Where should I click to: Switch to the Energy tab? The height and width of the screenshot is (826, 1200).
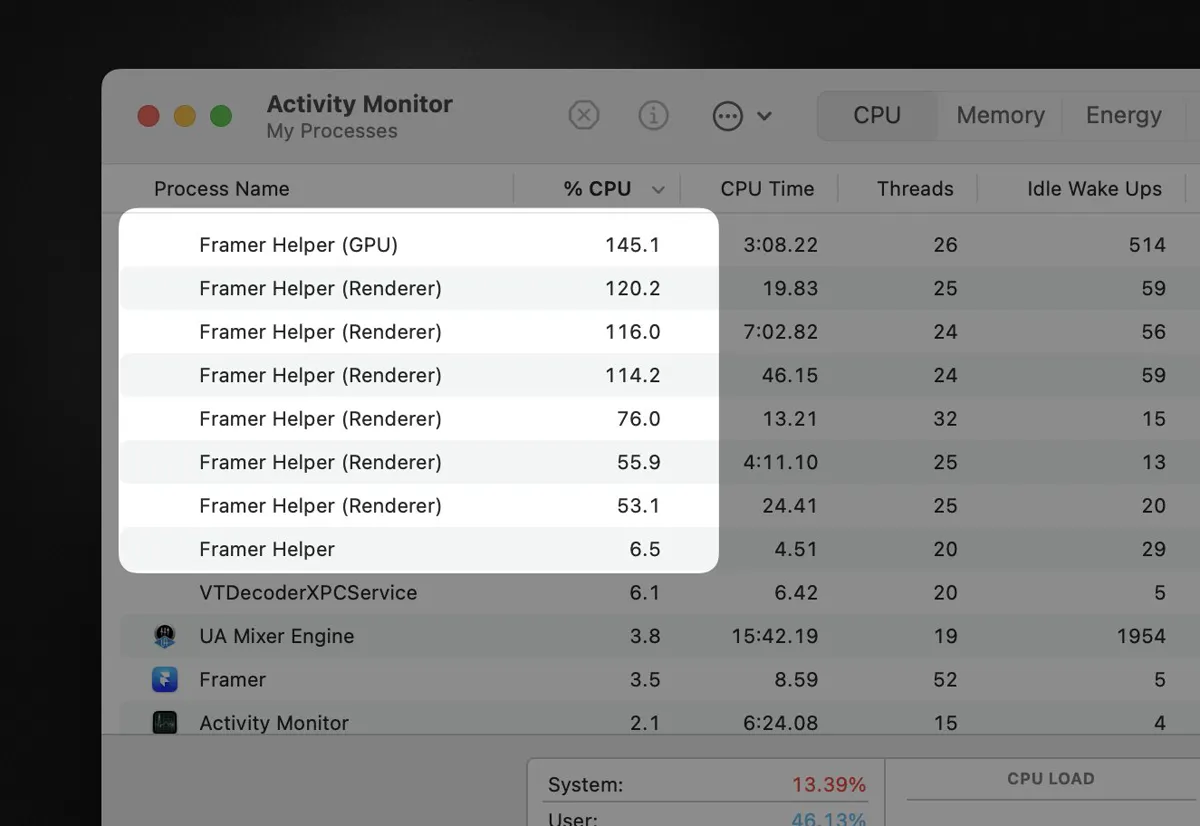coord(1124,116)
